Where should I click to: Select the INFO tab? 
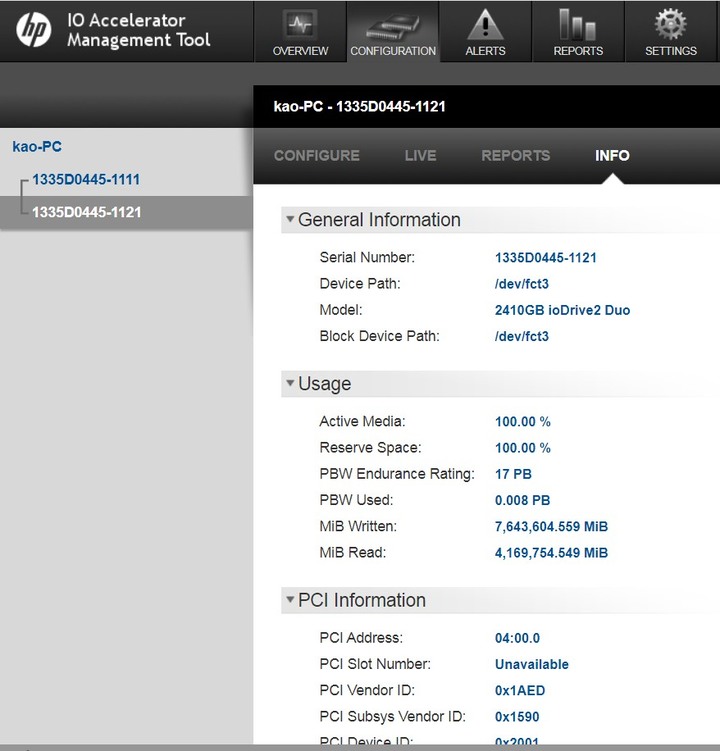point(612,156)
